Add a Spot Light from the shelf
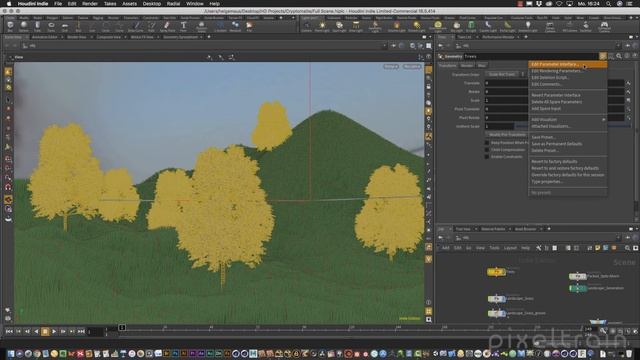The height and width of the screenshot is (360, 640). point(339,27)
